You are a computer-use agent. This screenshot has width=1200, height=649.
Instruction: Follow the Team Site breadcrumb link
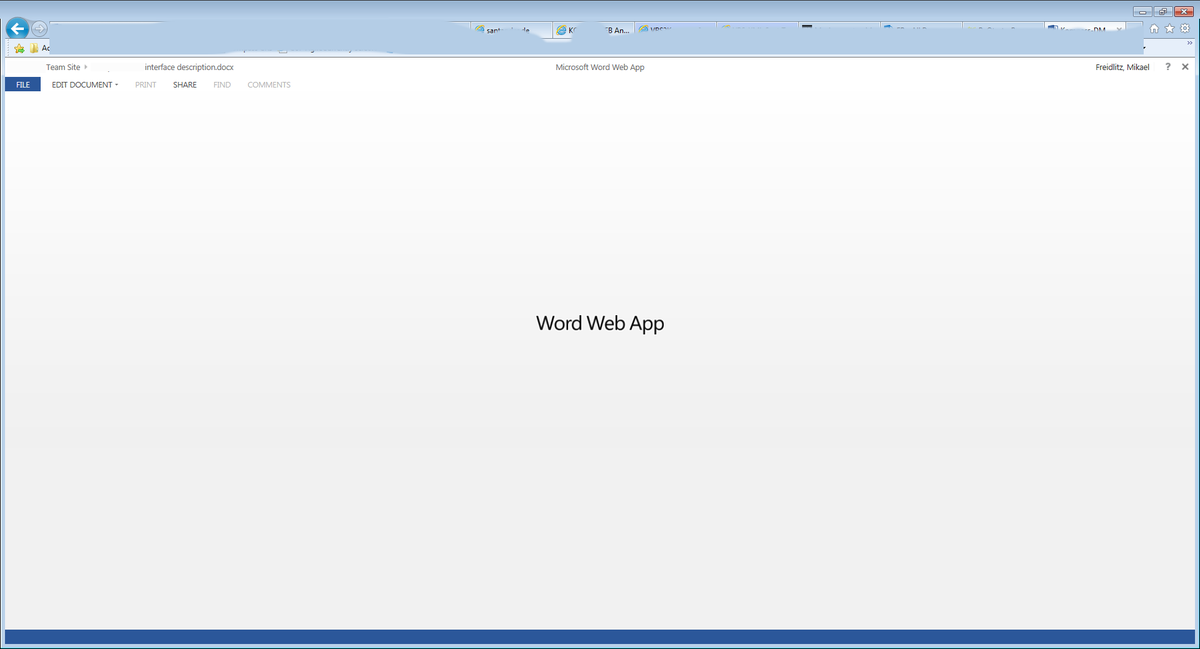63,67
